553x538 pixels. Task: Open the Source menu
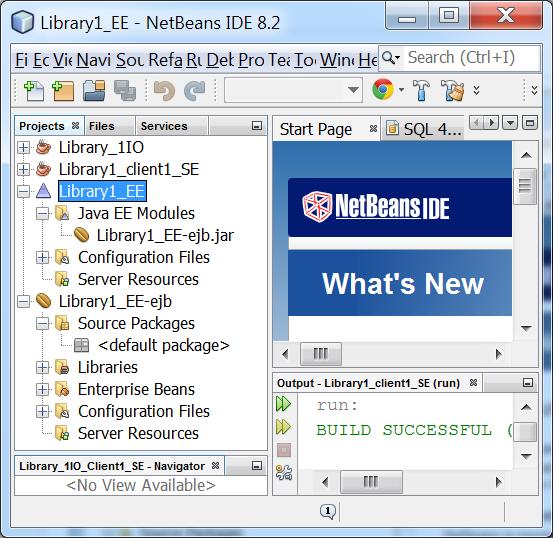tap(130, 60)
